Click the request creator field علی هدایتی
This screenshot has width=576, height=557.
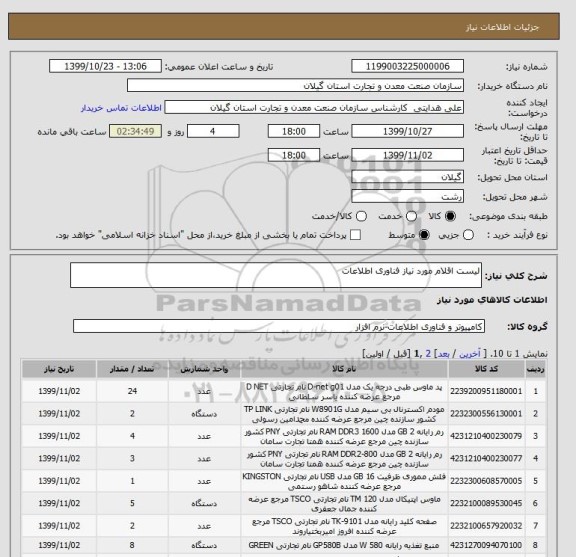[314, 108]
